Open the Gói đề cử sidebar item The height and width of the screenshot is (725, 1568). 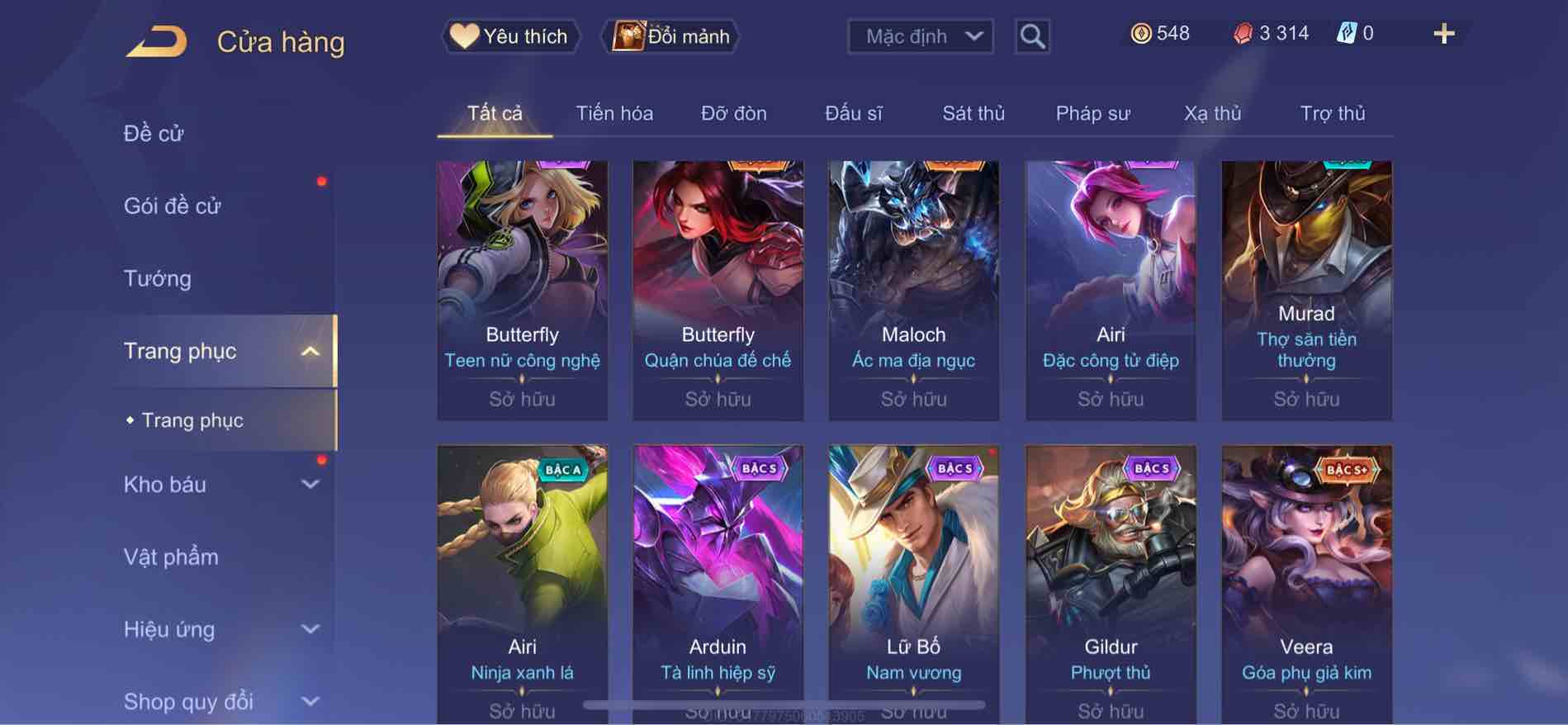pyautogui.click(x=173, y=206)
